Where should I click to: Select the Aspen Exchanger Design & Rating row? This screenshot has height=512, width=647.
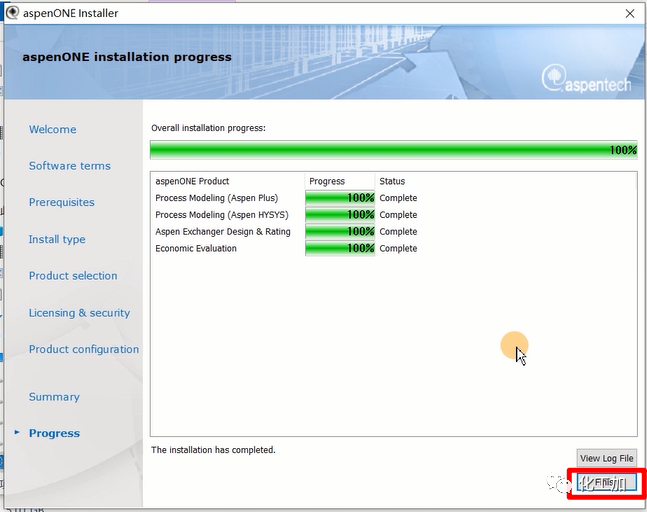pyautogui.click(x=223, y=231)
